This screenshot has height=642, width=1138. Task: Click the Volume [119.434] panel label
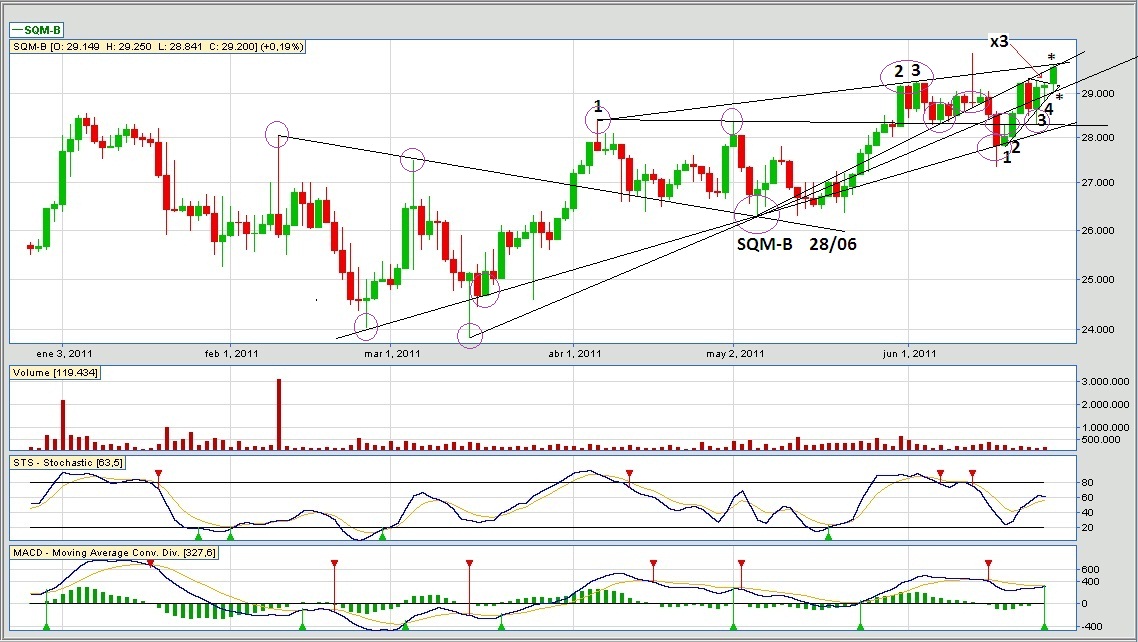[x=56, y=373]
